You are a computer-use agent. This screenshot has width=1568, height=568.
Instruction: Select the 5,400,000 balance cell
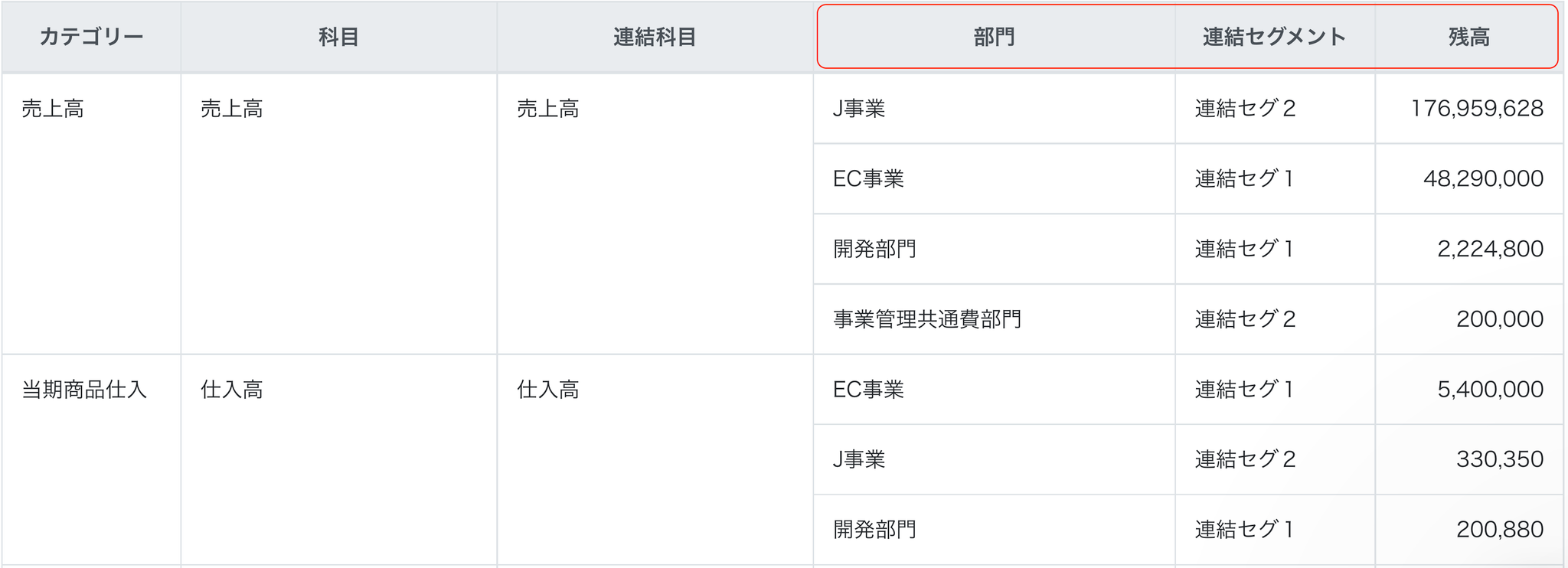[1490, 390]
